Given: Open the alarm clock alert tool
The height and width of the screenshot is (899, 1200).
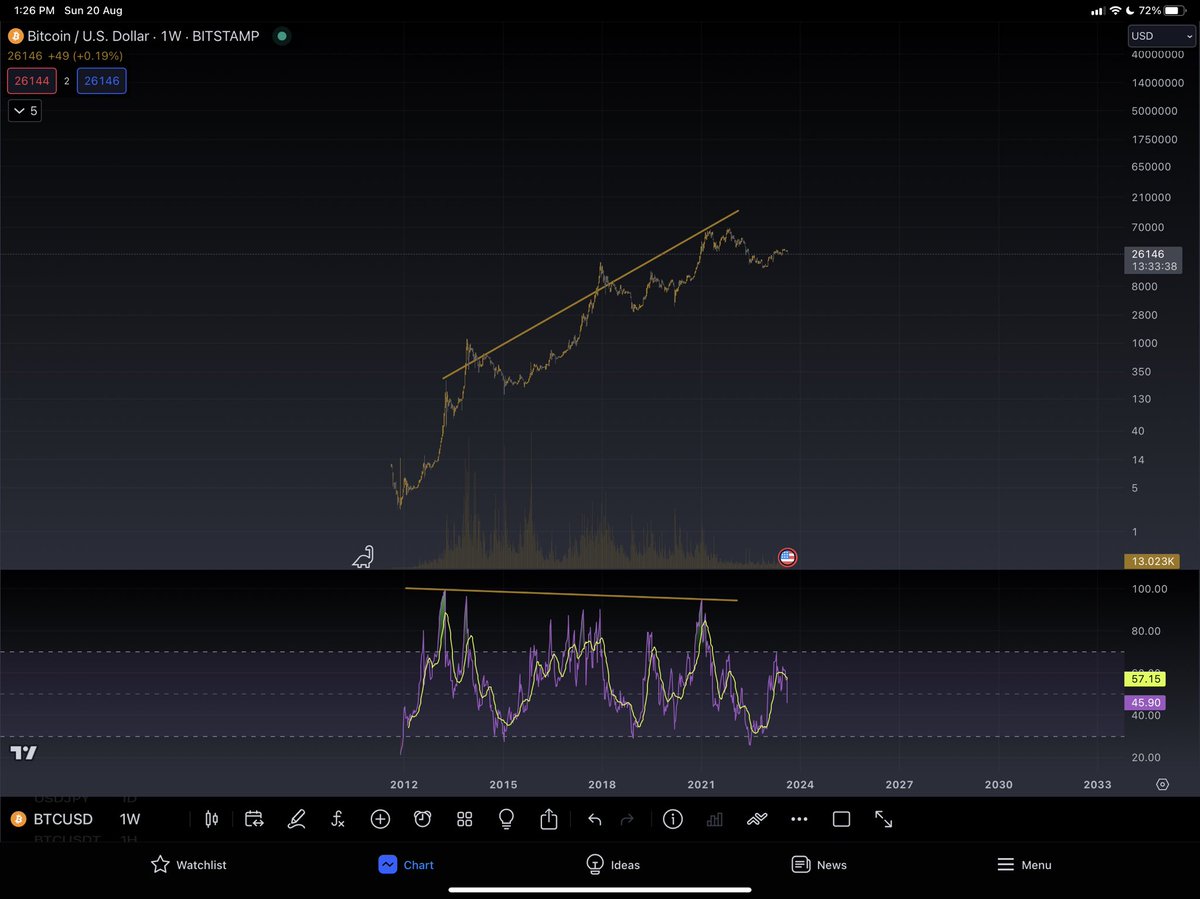Looking at the screenshot, I should click(422, 819).
